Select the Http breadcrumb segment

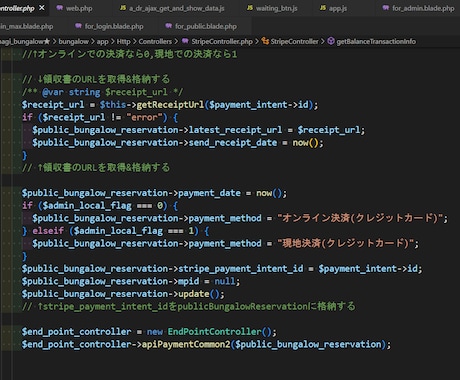[123, 41]
